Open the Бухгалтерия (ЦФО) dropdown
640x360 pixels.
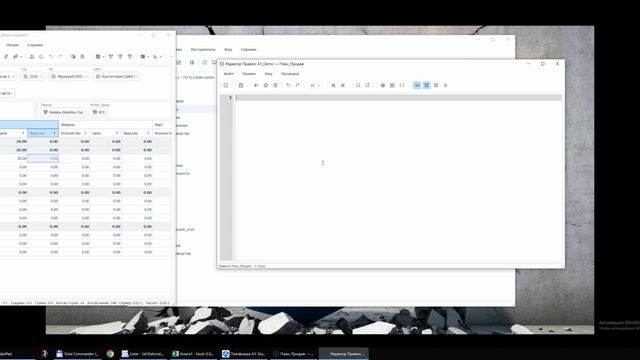point(117,76)
